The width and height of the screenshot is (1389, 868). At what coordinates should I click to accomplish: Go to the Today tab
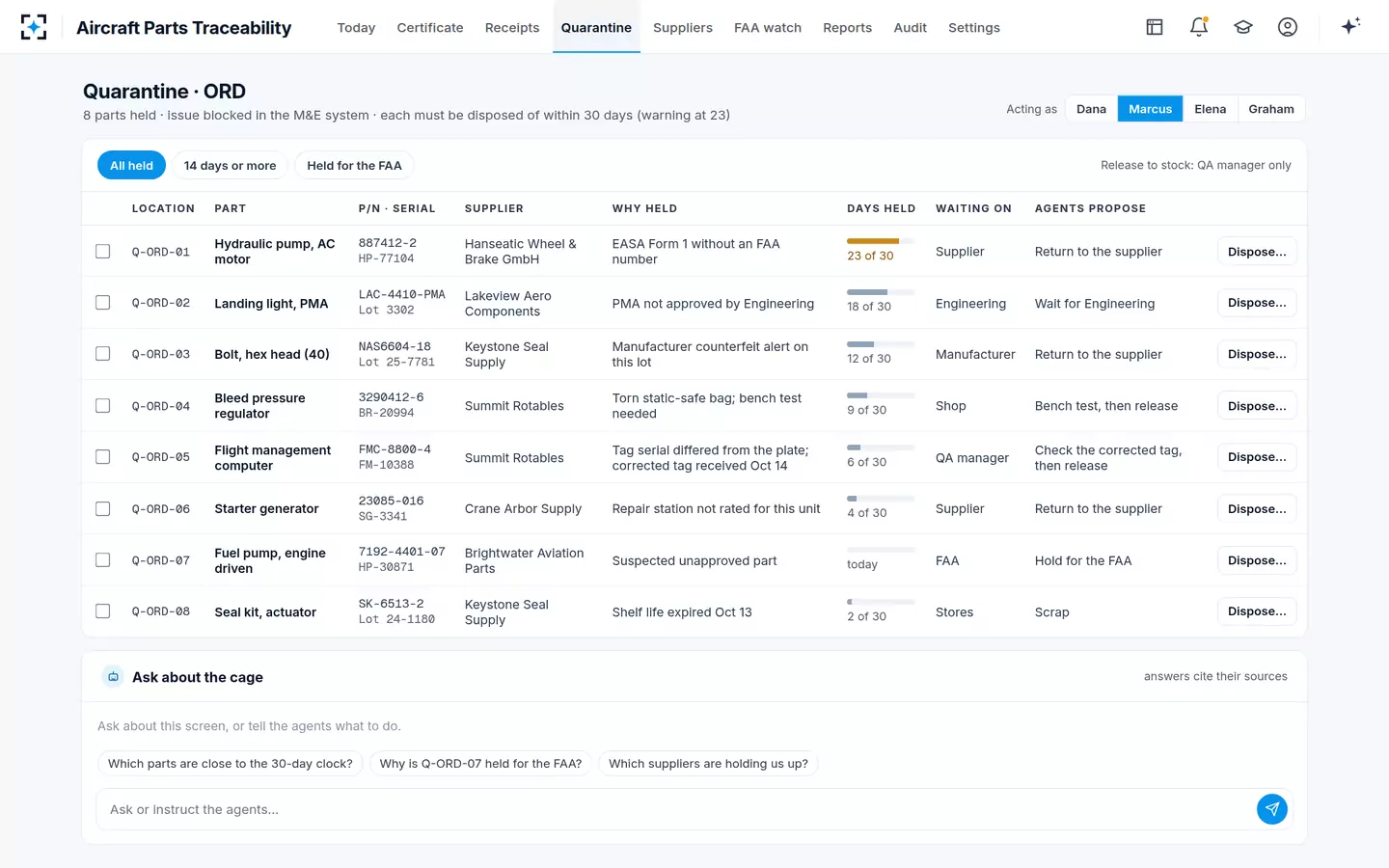[x=356, y=28]
